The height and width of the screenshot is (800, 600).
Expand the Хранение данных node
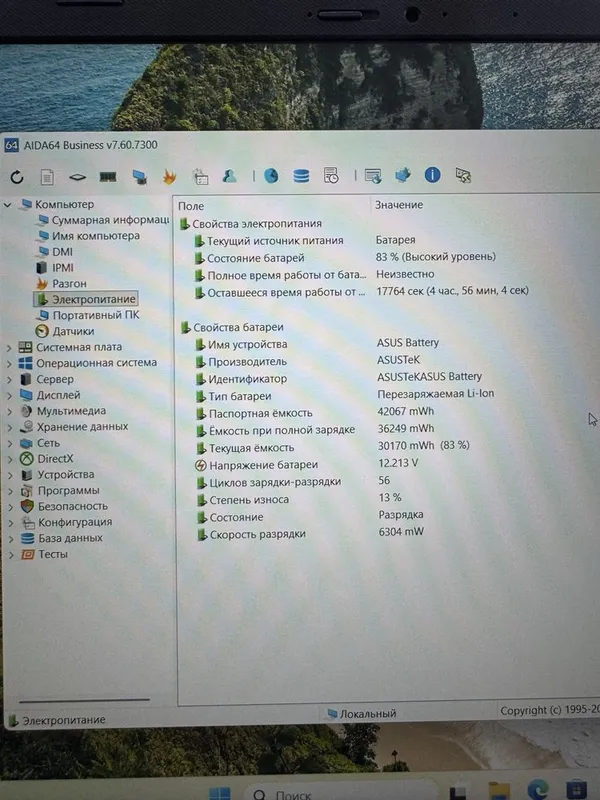tap(10, 428)
